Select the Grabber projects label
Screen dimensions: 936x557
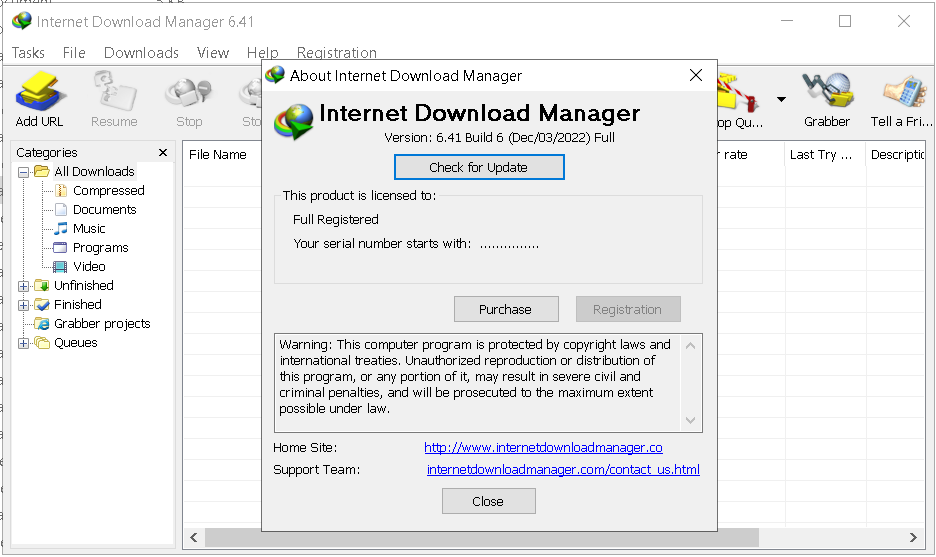click(102, 324)
